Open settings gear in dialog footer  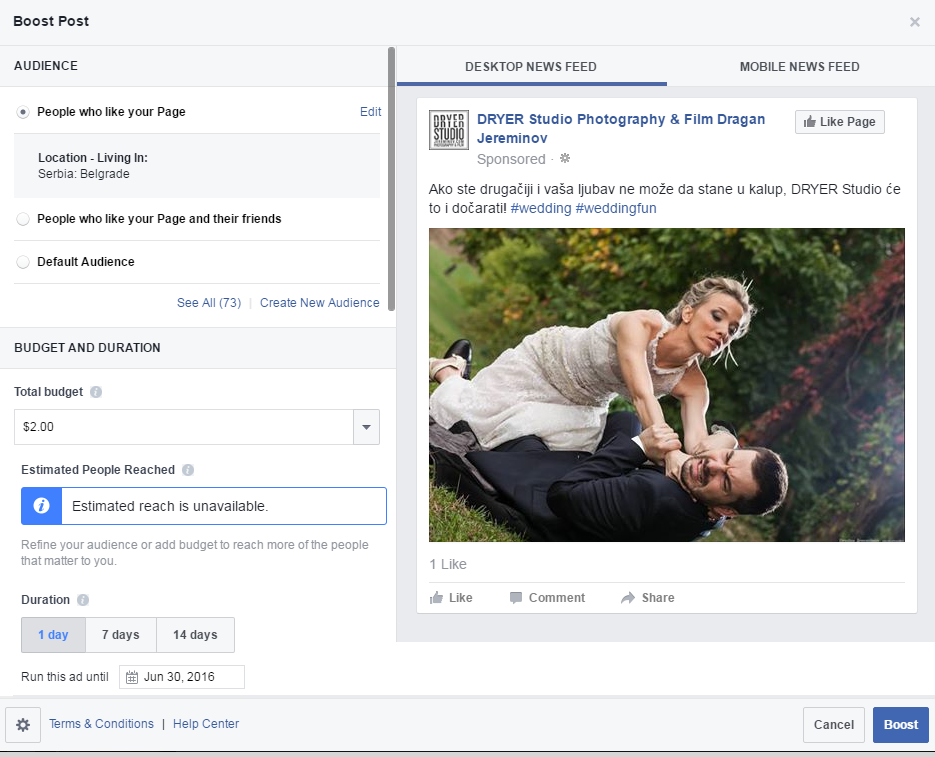click(x=23, y=725)
